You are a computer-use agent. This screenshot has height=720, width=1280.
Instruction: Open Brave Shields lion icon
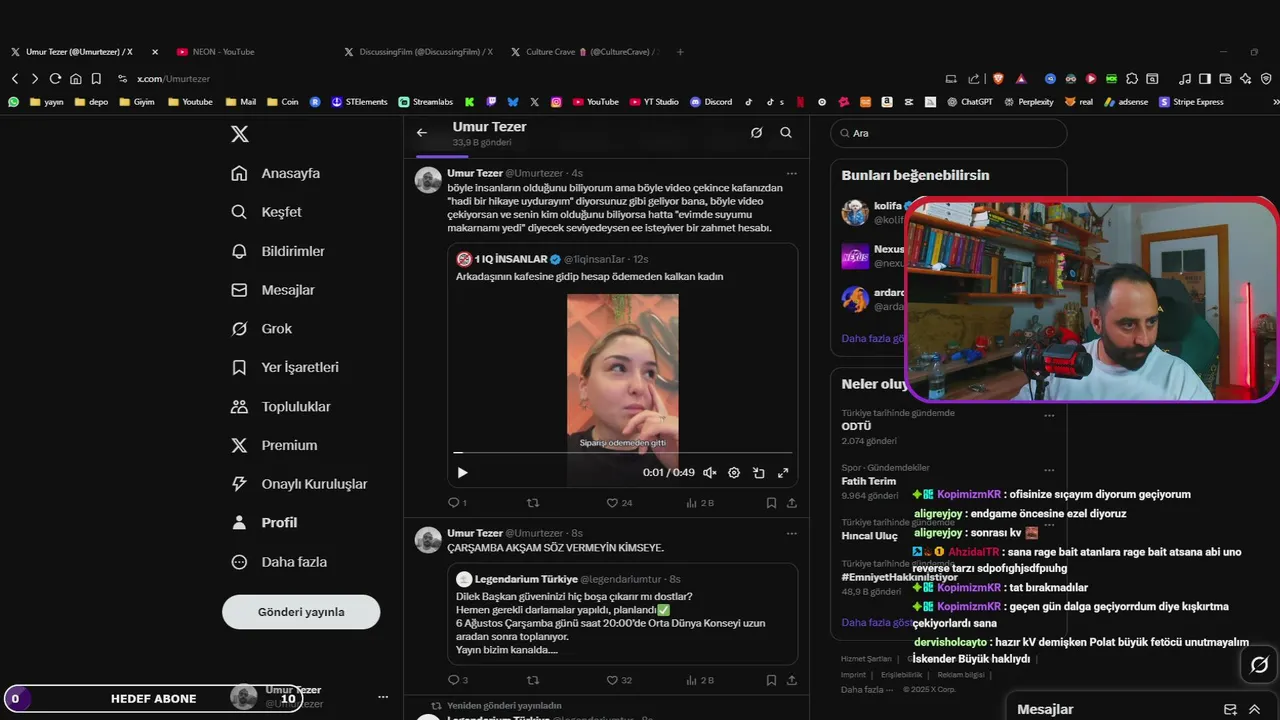998,79
